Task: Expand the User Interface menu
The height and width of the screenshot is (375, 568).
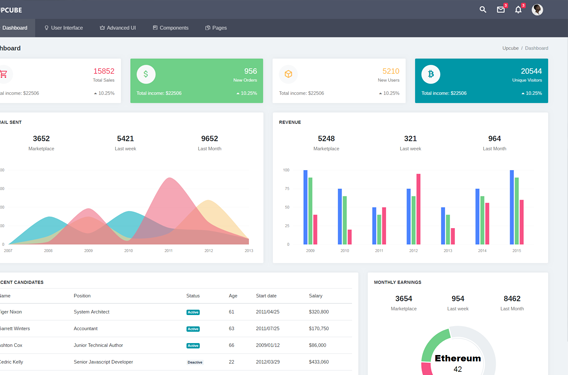Action: point(63,28)
